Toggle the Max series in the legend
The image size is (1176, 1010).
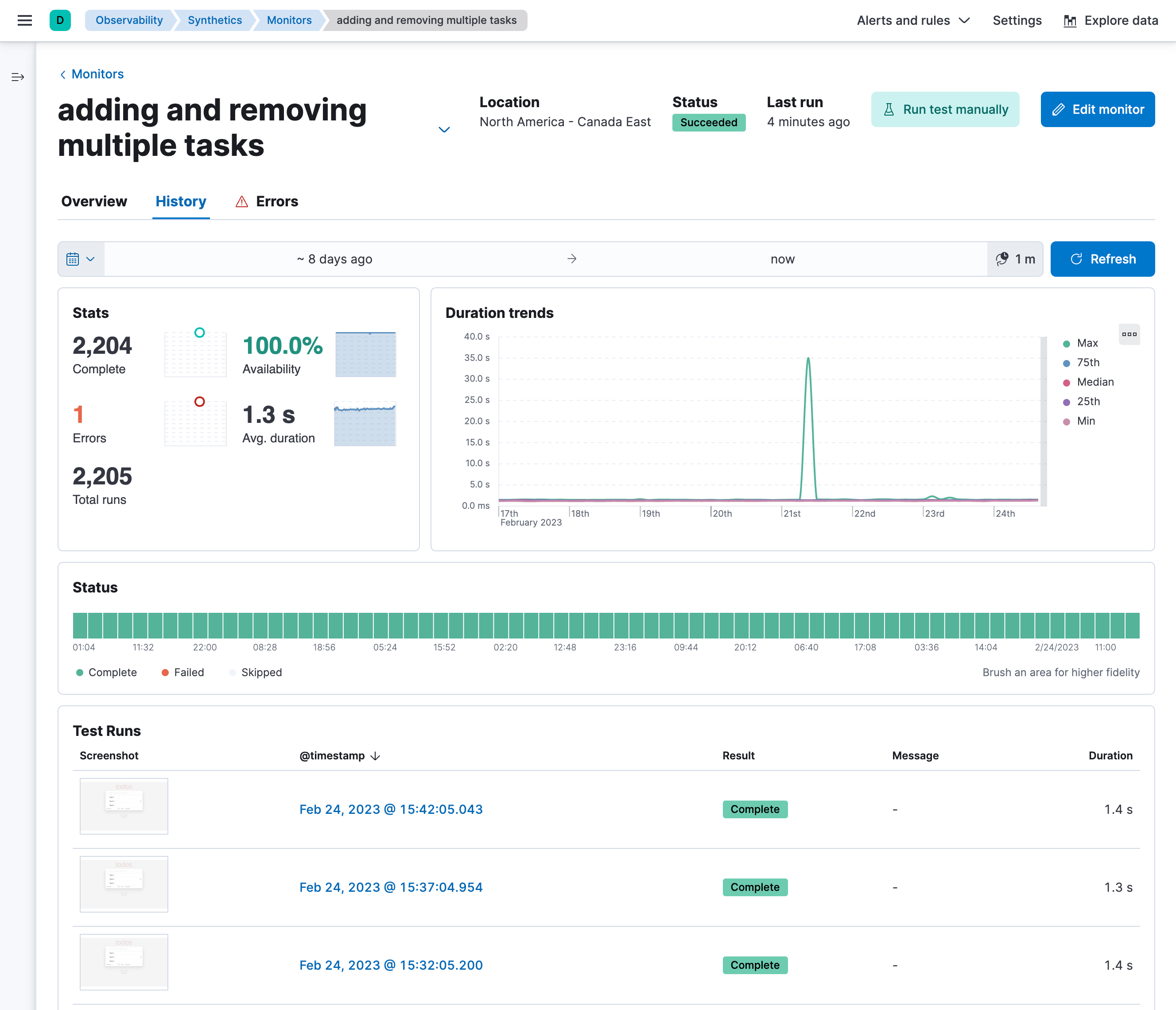(x=1087, y=343)
